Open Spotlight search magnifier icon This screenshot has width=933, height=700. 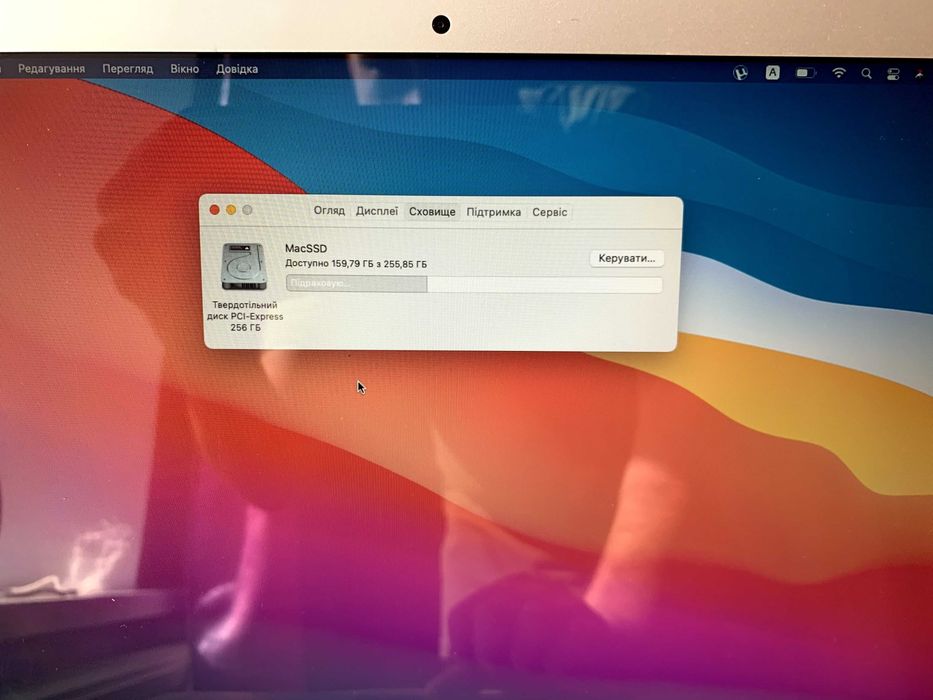click(x=866, y=73)
